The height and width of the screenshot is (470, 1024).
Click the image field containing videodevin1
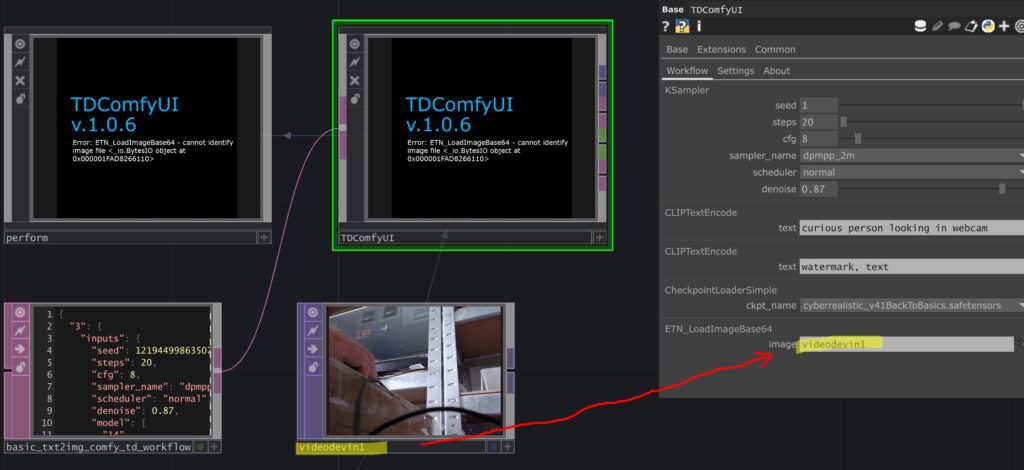[x=906, y=344]
